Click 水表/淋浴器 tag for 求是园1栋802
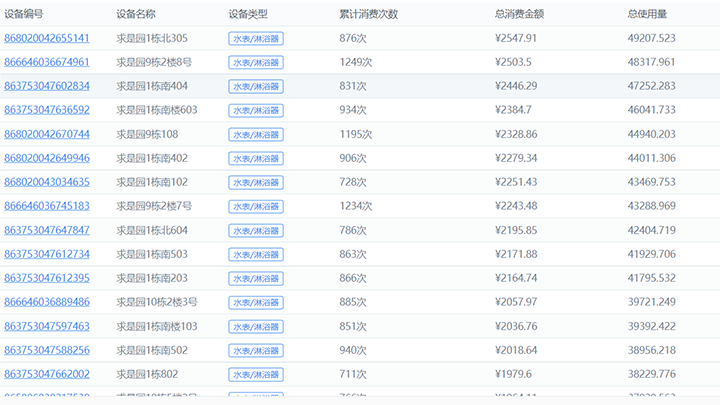 (x=256, y=374)
